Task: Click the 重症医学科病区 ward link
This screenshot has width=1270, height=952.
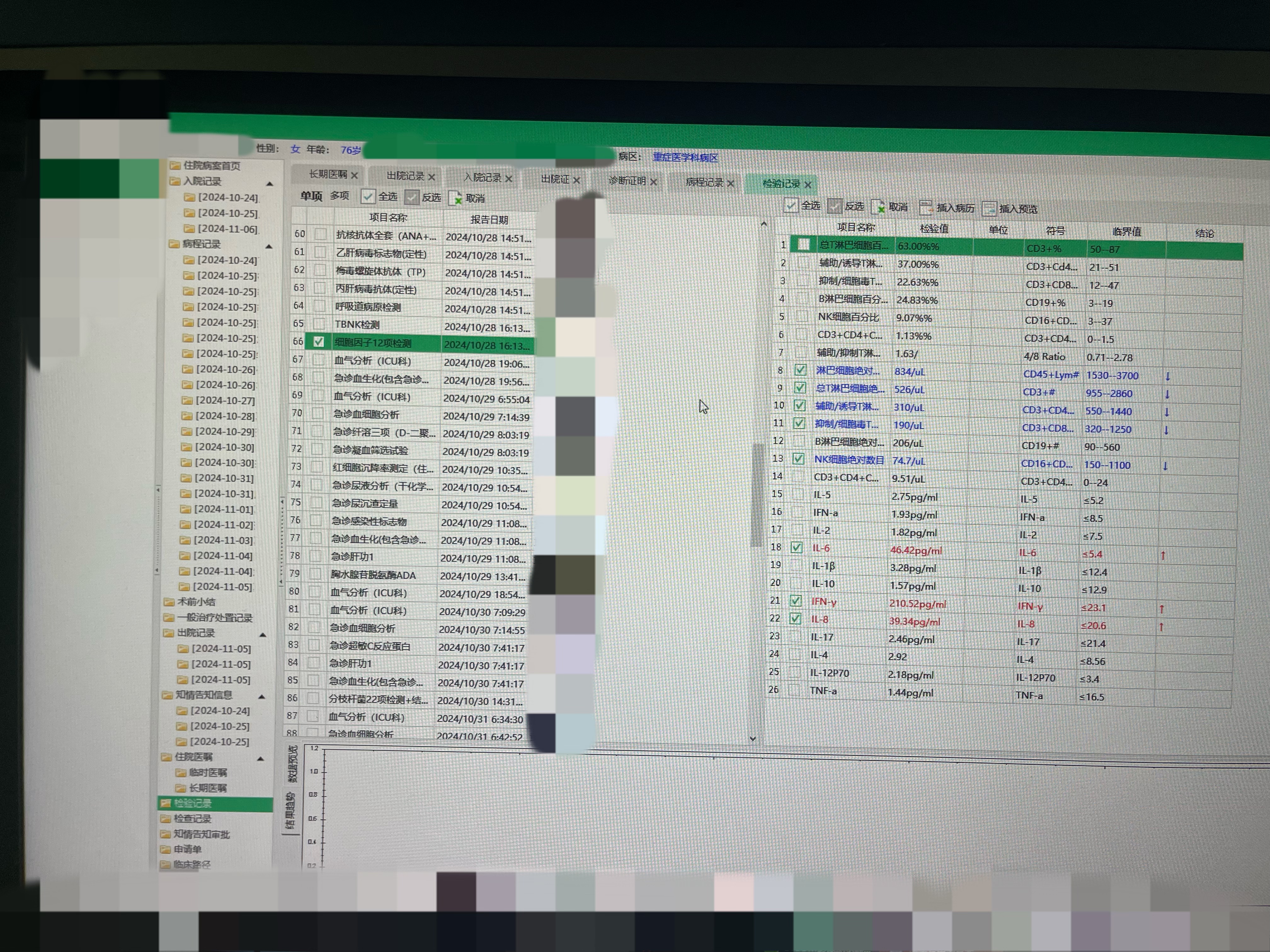Action: [685, 157]
